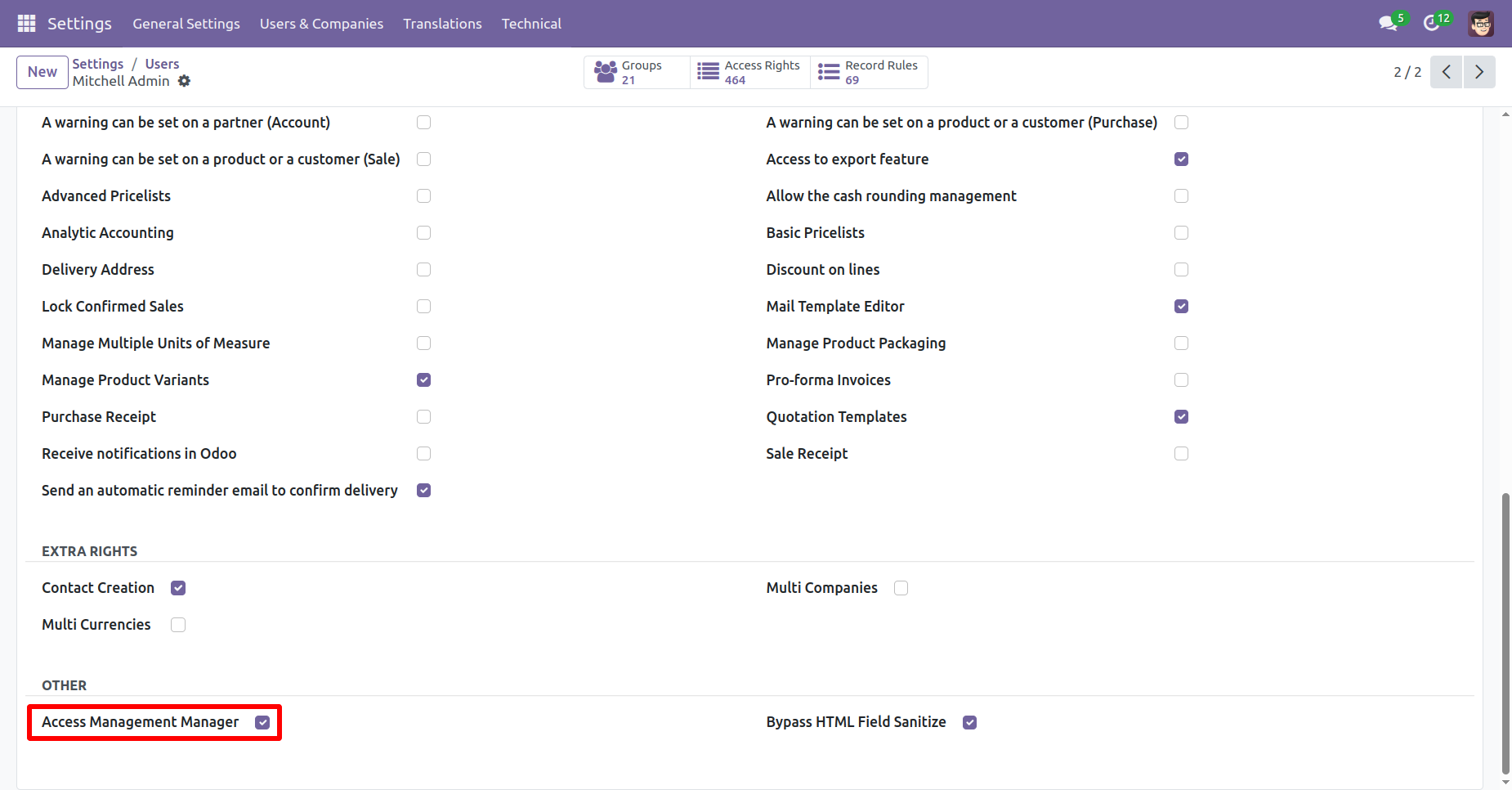Screen dimensions: 1512x790
Task: Open Record Rules stat button
Action: tap(869, 72)
